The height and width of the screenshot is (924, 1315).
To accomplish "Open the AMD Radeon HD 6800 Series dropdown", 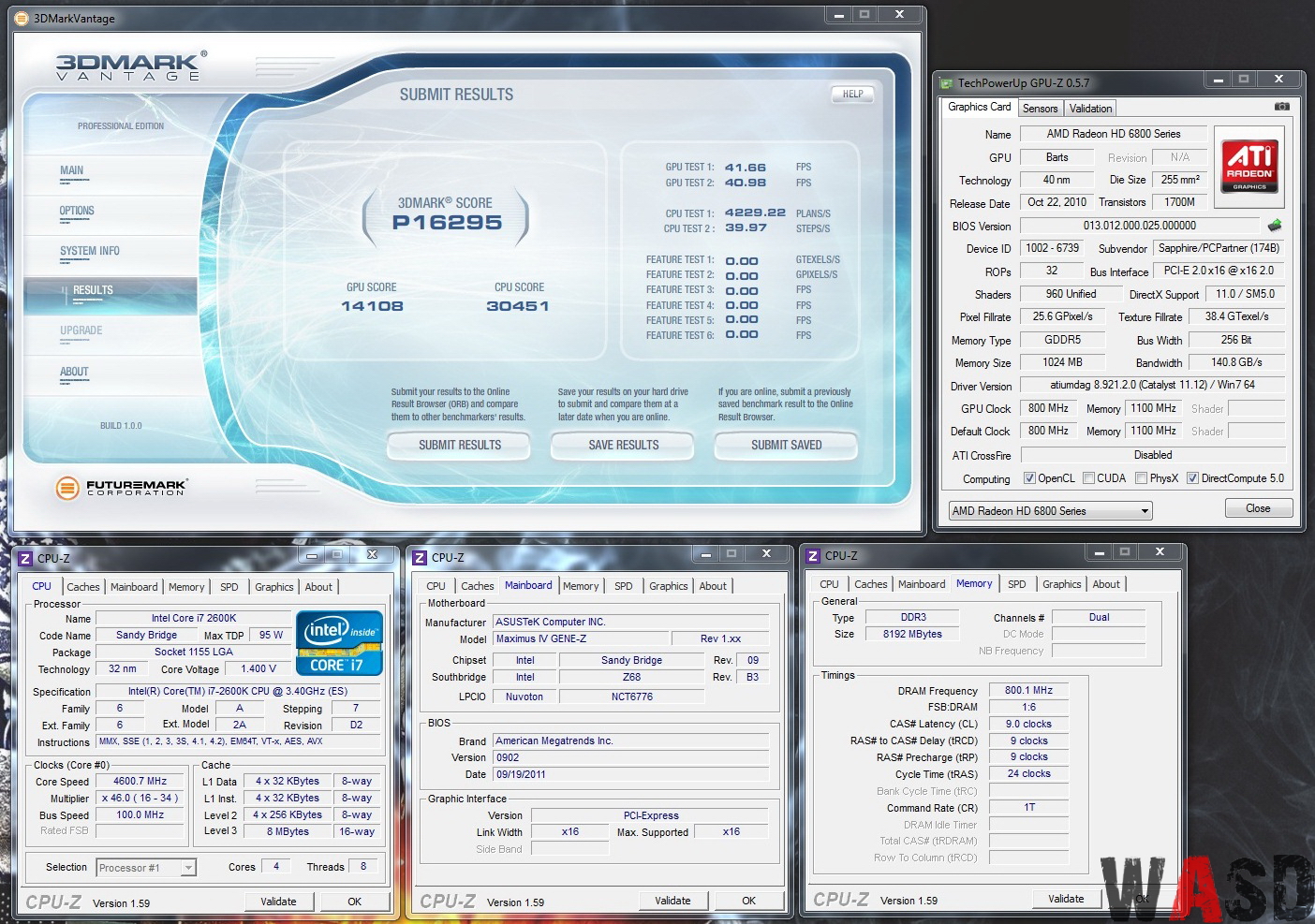I will tap(1050, 511).
